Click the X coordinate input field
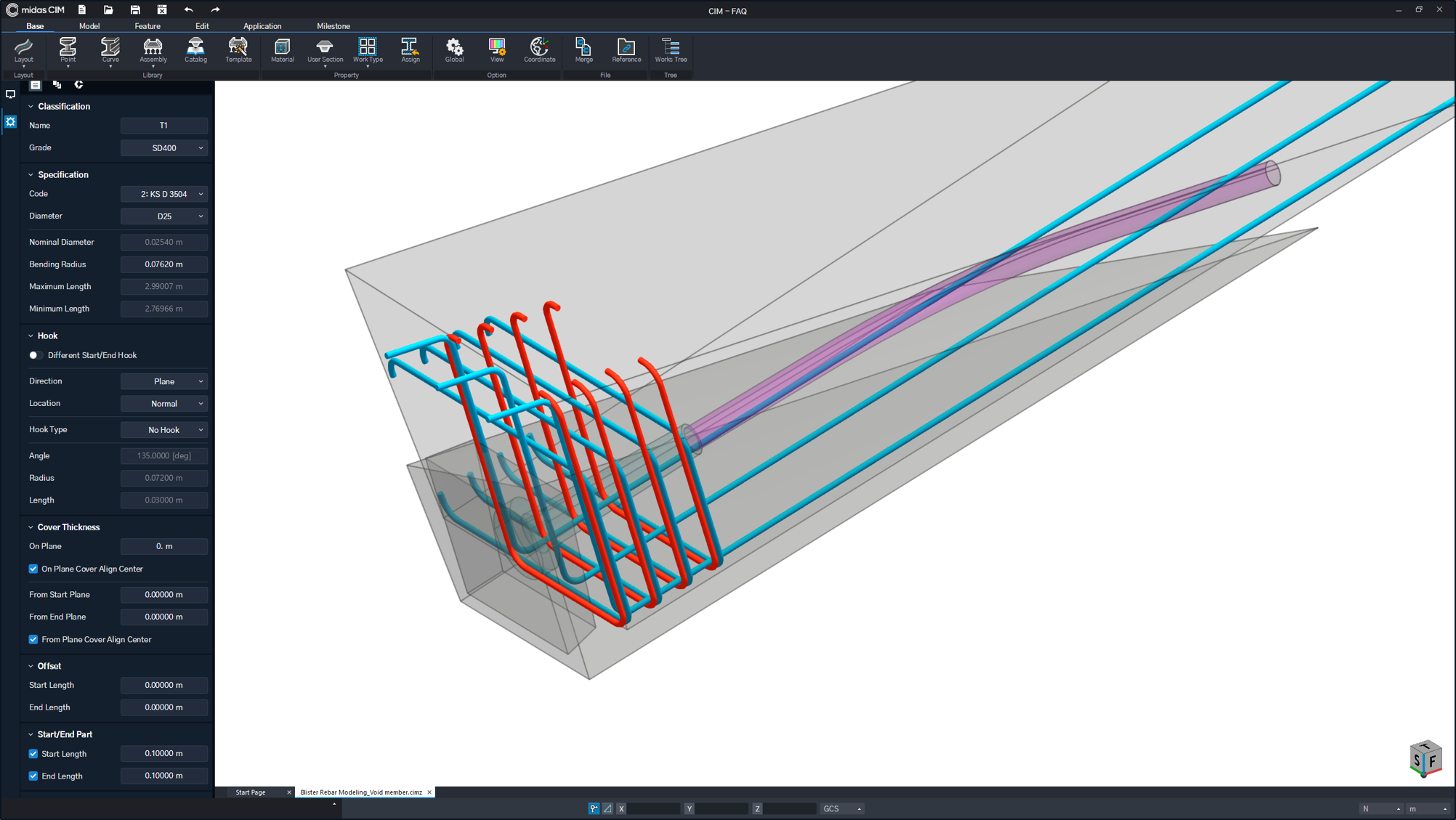 click(x=652, y=808)
